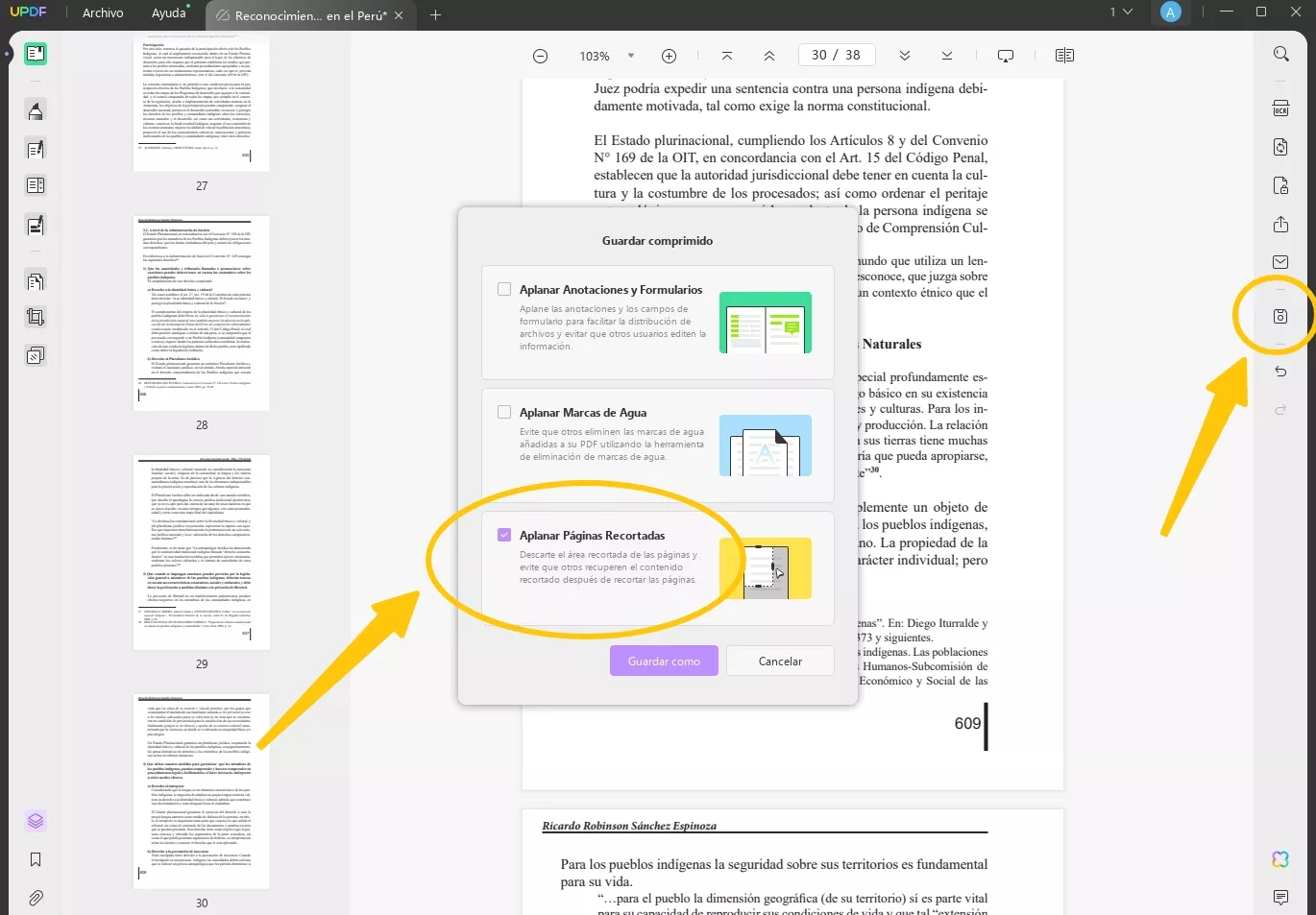Open the Convert pages tool icon
The width and height of the screenshot is (1316, 915).
tap(36, 281)
